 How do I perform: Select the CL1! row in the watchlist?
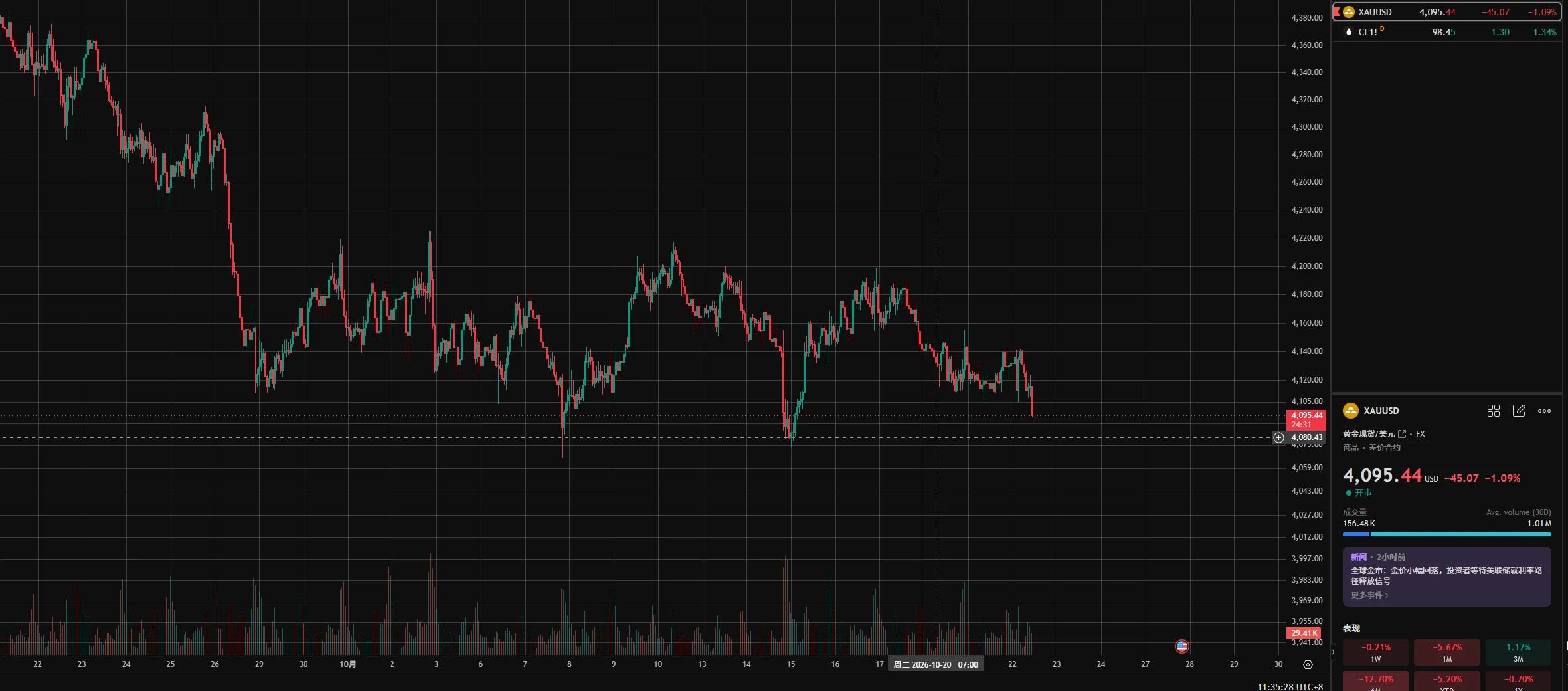(x=1447, y=32)
